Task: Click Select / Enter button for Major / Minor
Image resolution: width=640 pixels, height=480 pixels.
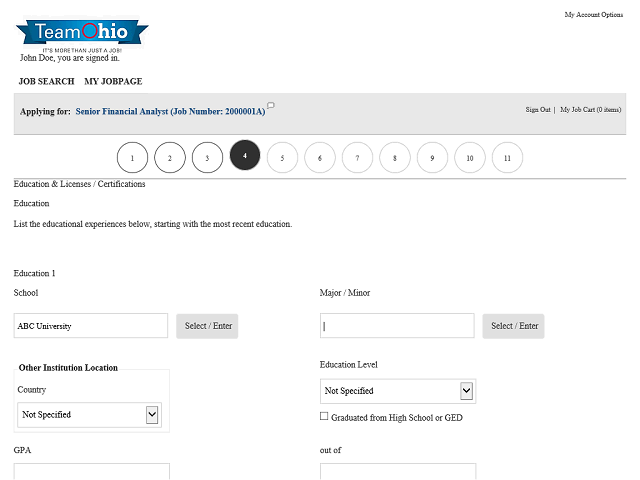Action: [x=513, y=326]
